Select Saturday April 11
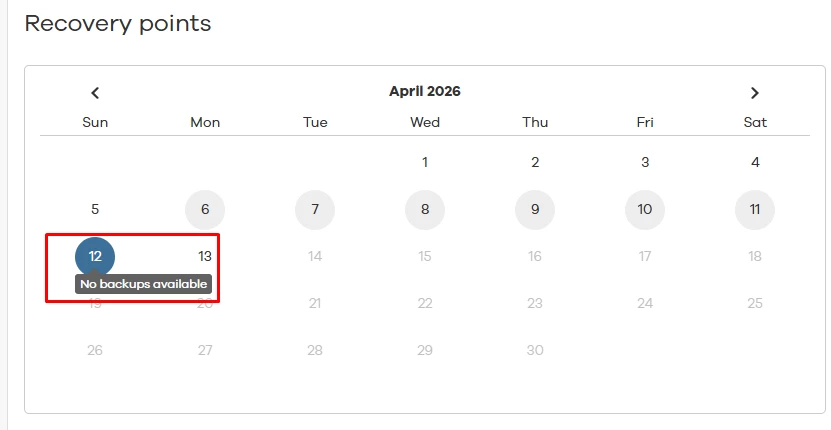 pyautogui.click(x=755, y=210)
